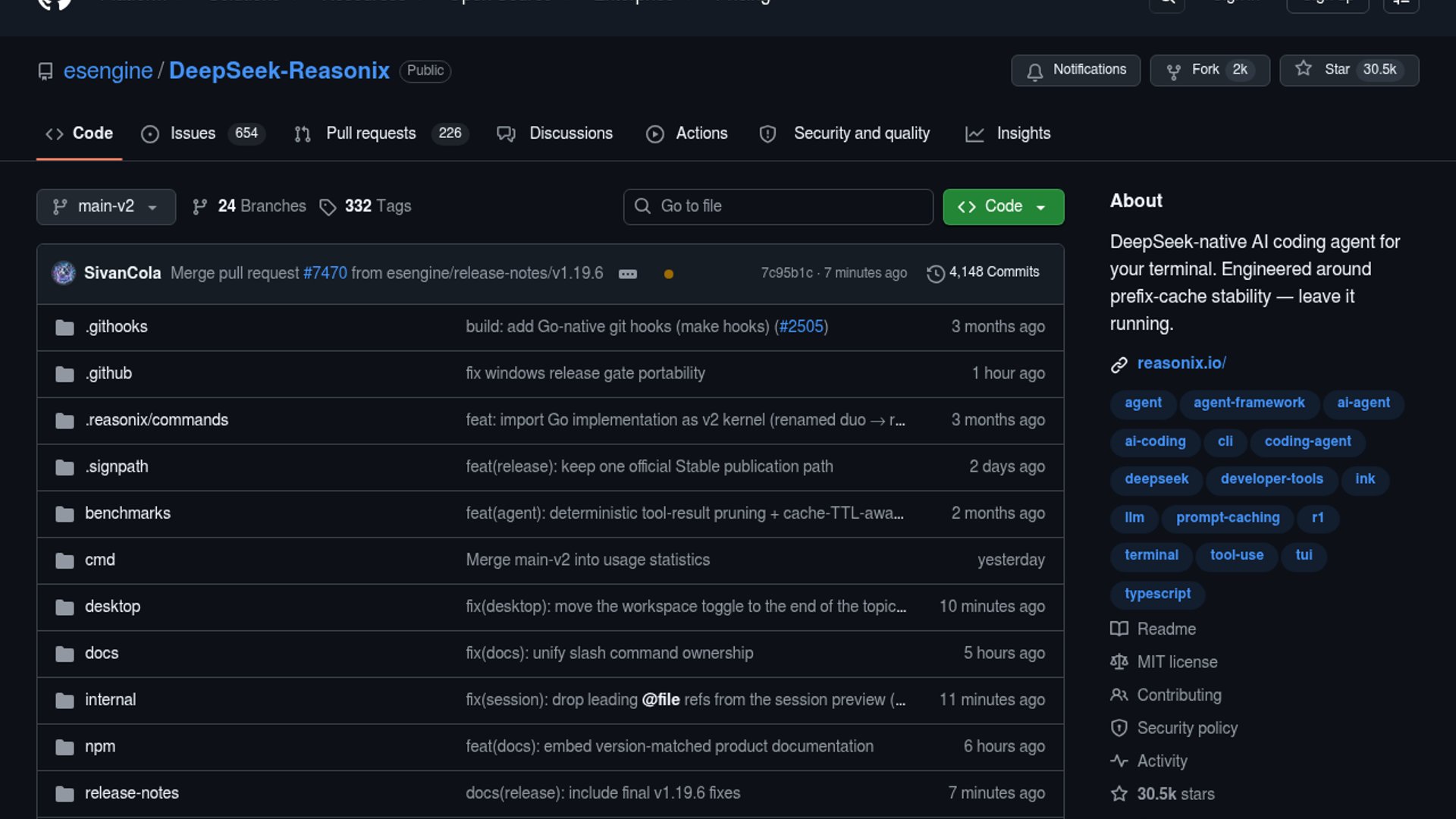Select the ai-agent topic tag
The width and height of the screenshot is (1456, 819).
pyautogui.click(x=1363, y=403)
